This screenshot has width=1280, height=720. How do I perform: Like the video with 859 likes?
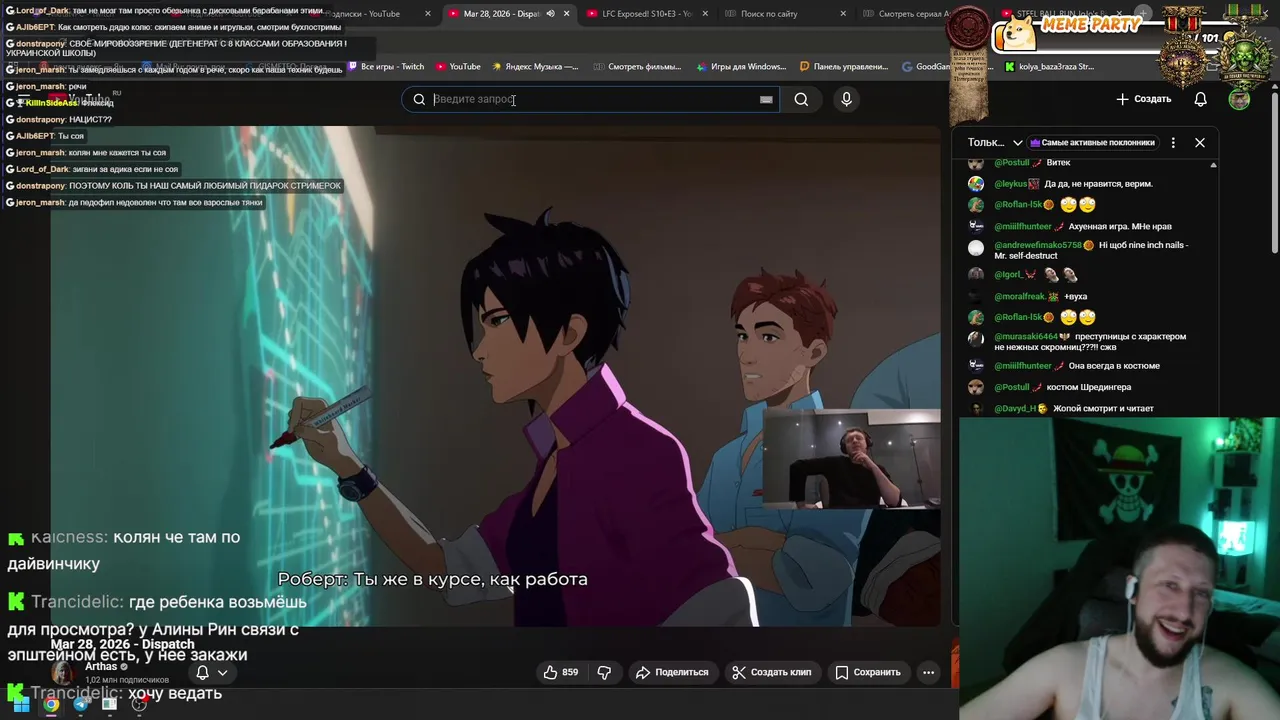[560, 672]
